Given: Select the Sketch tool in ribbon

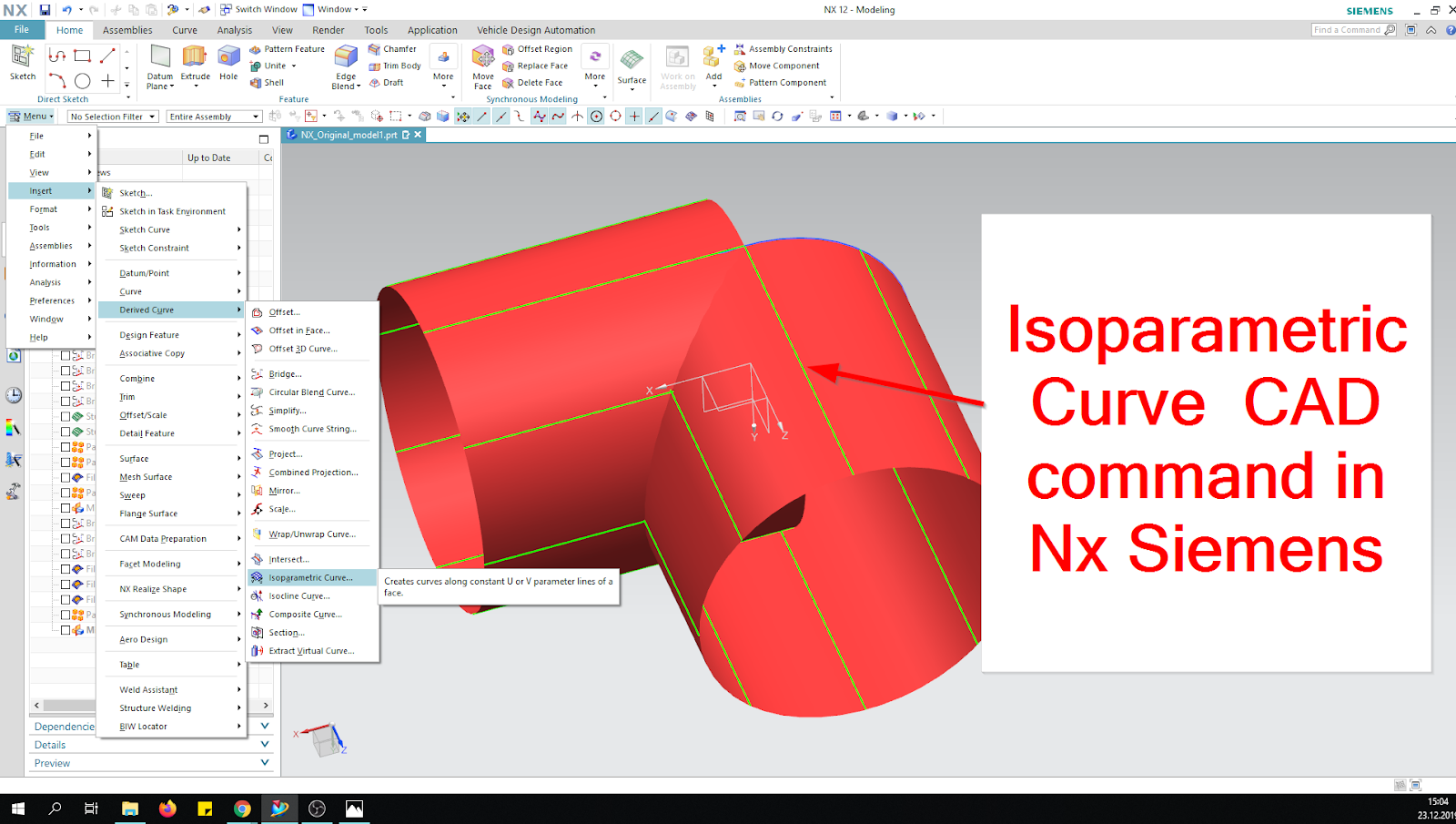Looking at the screenshot, I should coord(22,62).
